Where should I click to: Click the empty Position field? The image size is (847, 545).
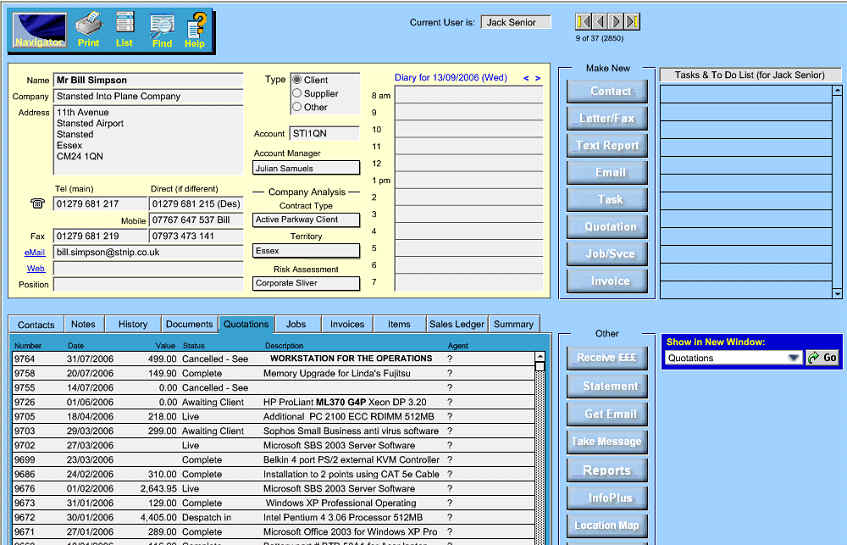click(149, 285)
